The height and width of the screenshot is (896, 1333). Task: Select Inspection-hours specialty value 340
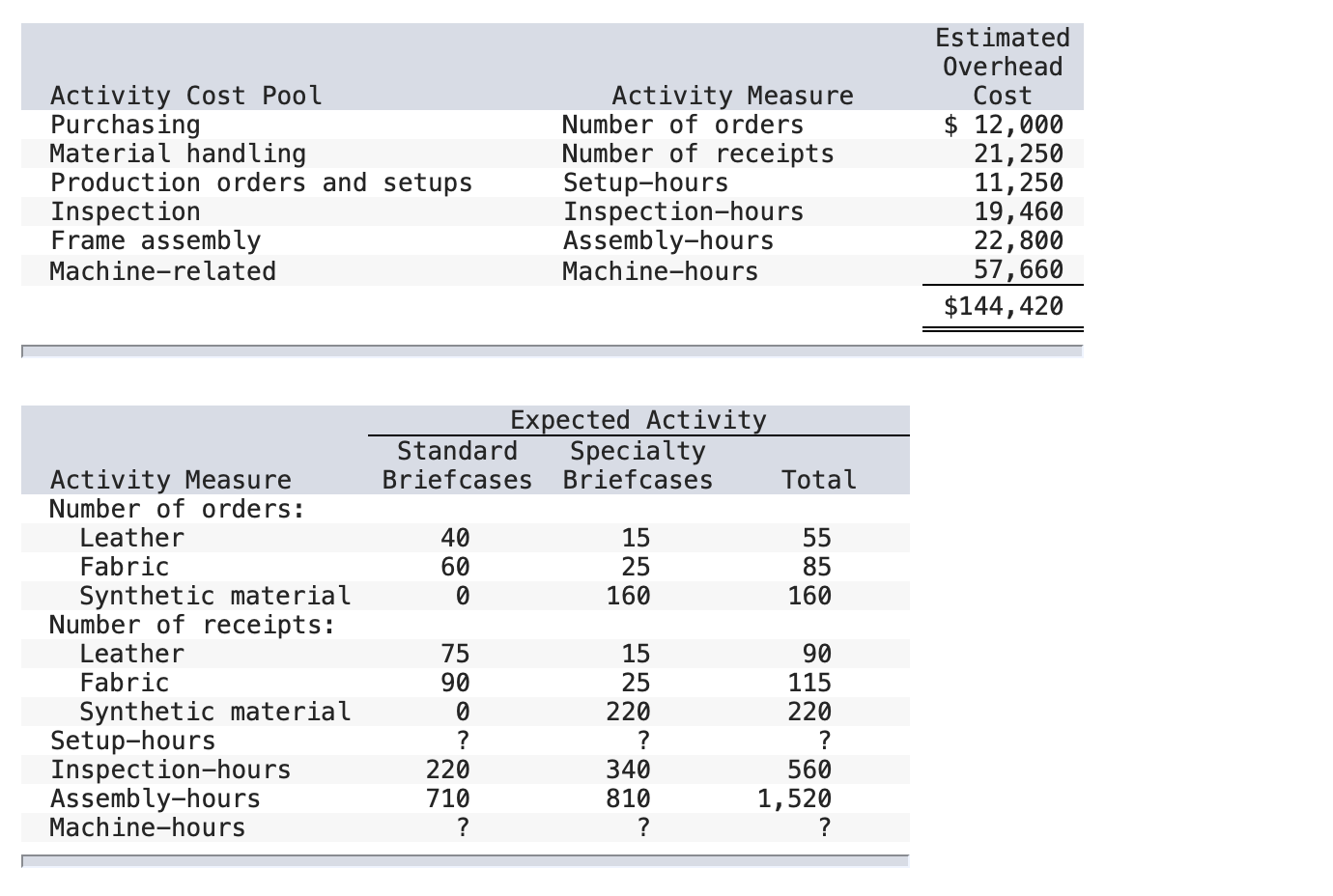pyautogui.click(x=629, y=770)
